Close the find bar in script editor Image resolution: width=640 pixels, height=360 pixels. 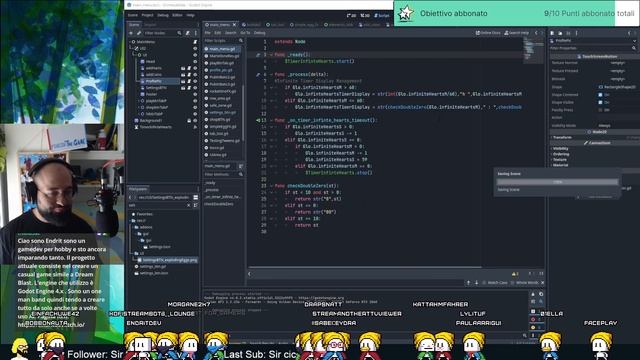coord(542,282)
